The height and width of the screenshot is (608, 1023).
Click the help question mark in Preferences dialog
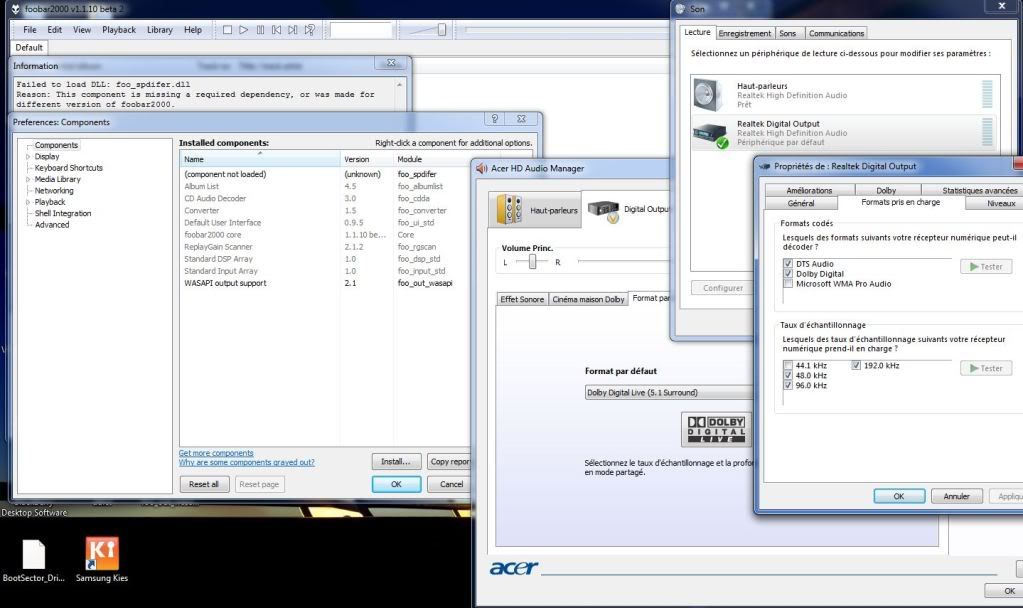(x=495, y=119)
